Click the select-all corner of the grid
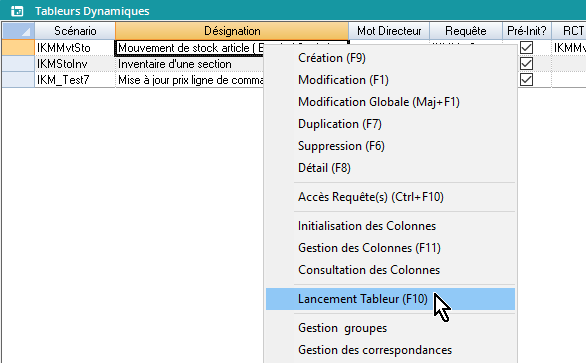Image resolution: width=586 pixels, height=363 pixels. [x=18, y=31]
